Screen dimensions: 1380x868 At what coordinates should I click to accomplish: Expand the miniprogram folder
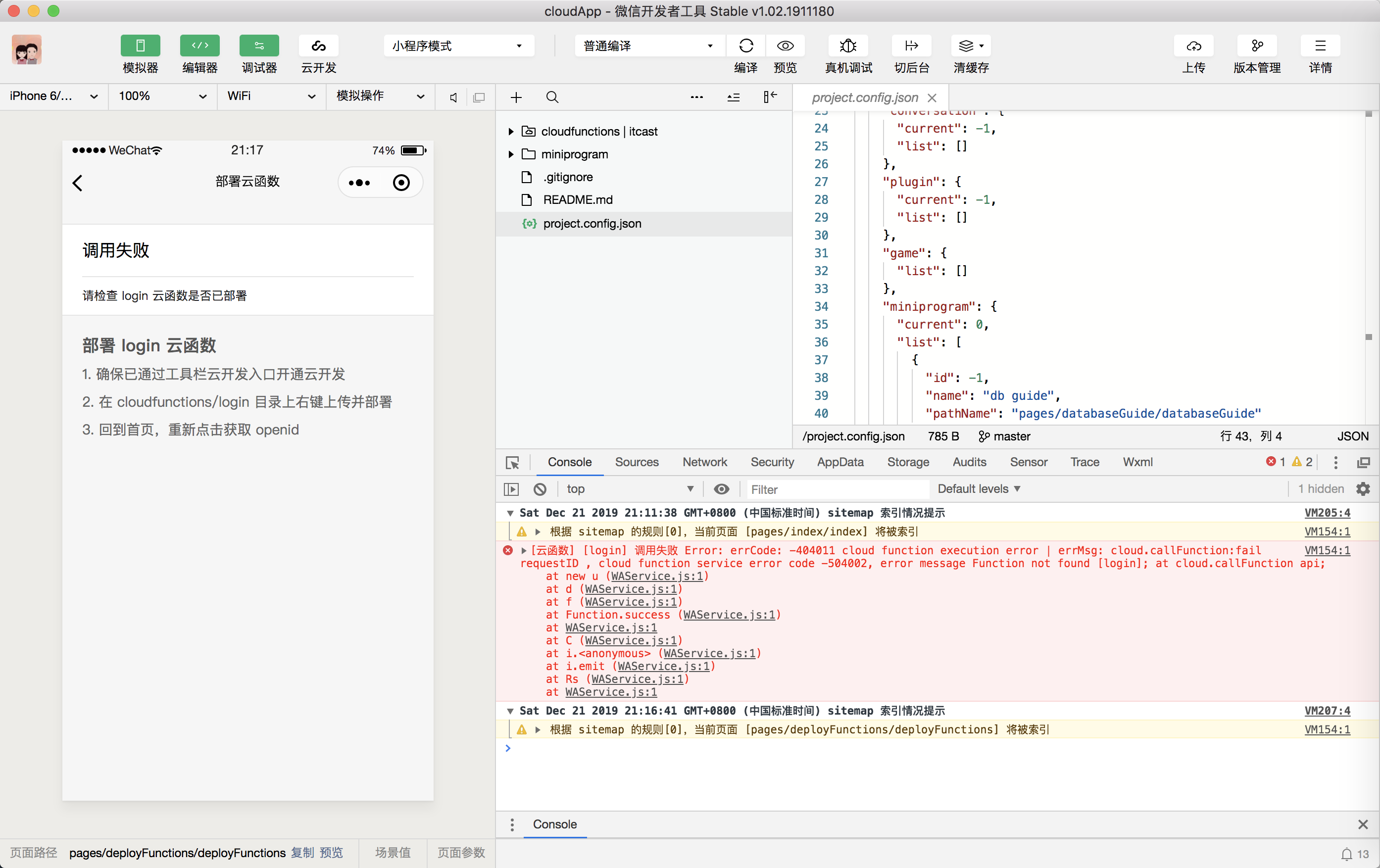511,155
